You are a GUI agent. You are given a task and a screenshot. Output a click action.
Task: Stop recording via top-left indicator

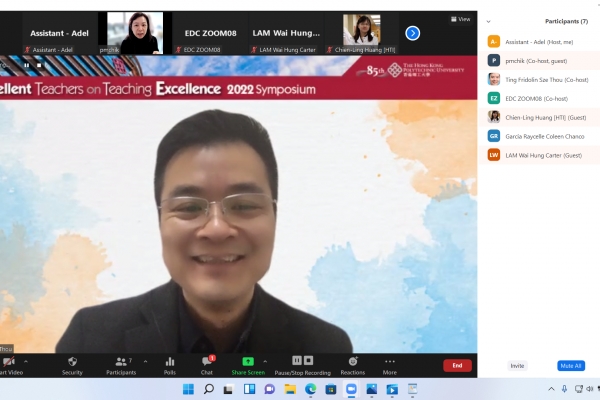point(39,65)
